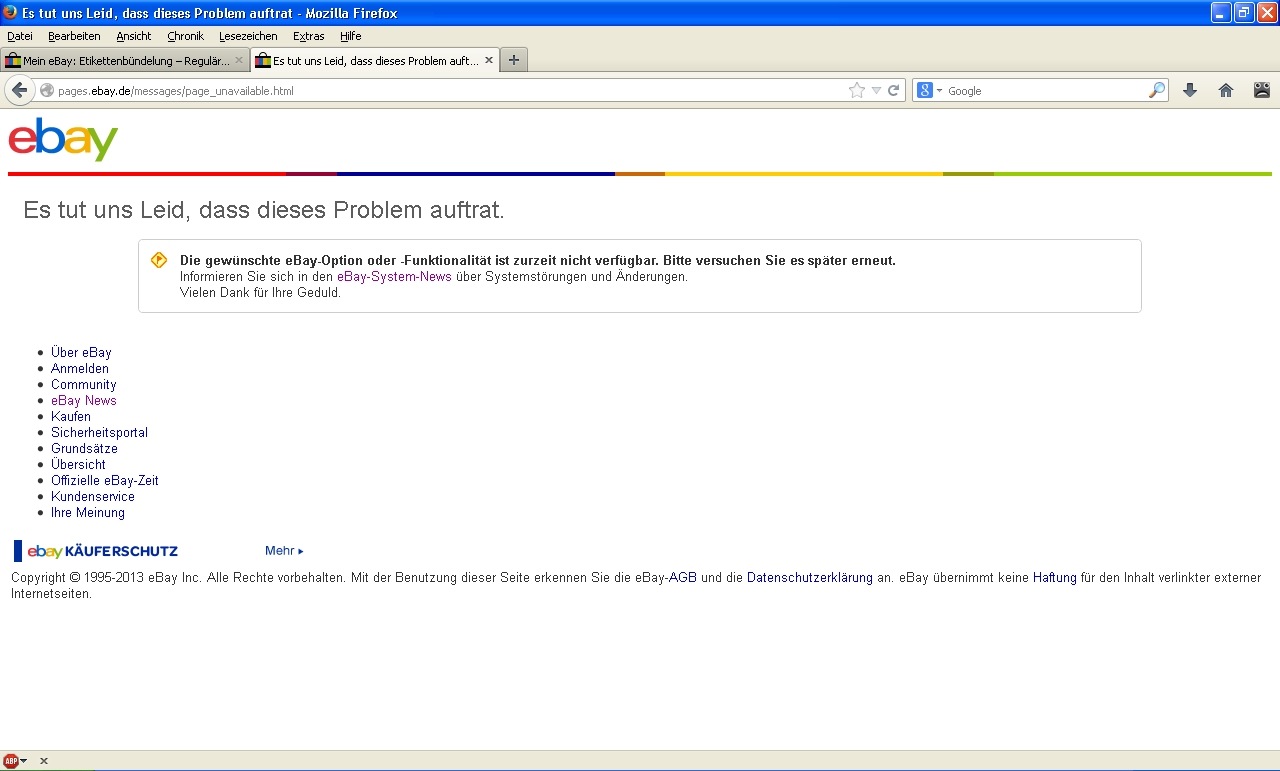Screen dimensions: 1280x771
Task: Open the Lesezeichen menu
Action: pos(248,36)
